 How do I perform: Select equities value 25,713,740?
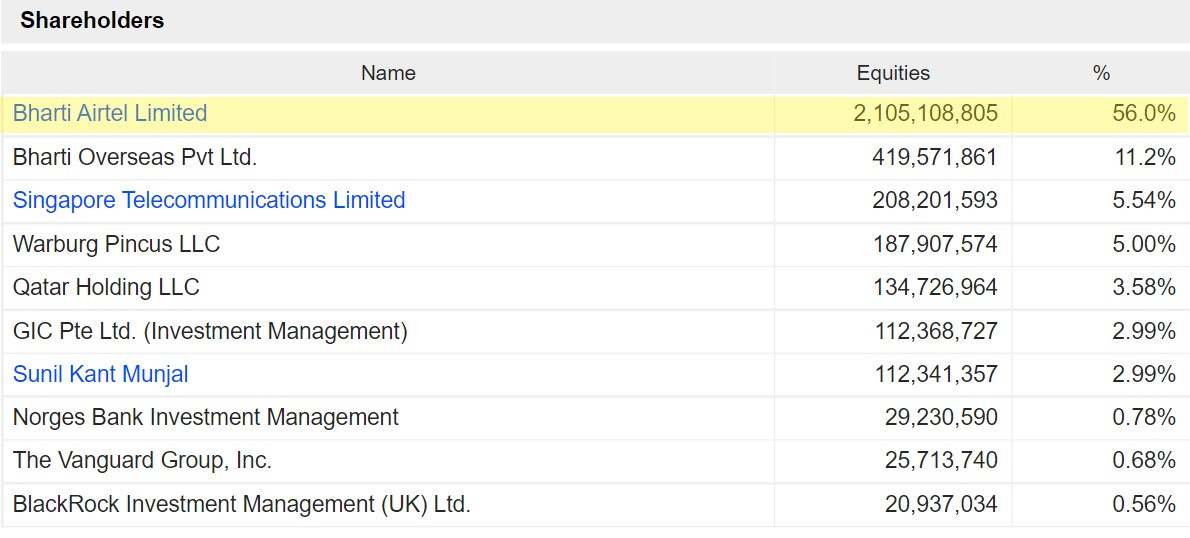point(941,461)
